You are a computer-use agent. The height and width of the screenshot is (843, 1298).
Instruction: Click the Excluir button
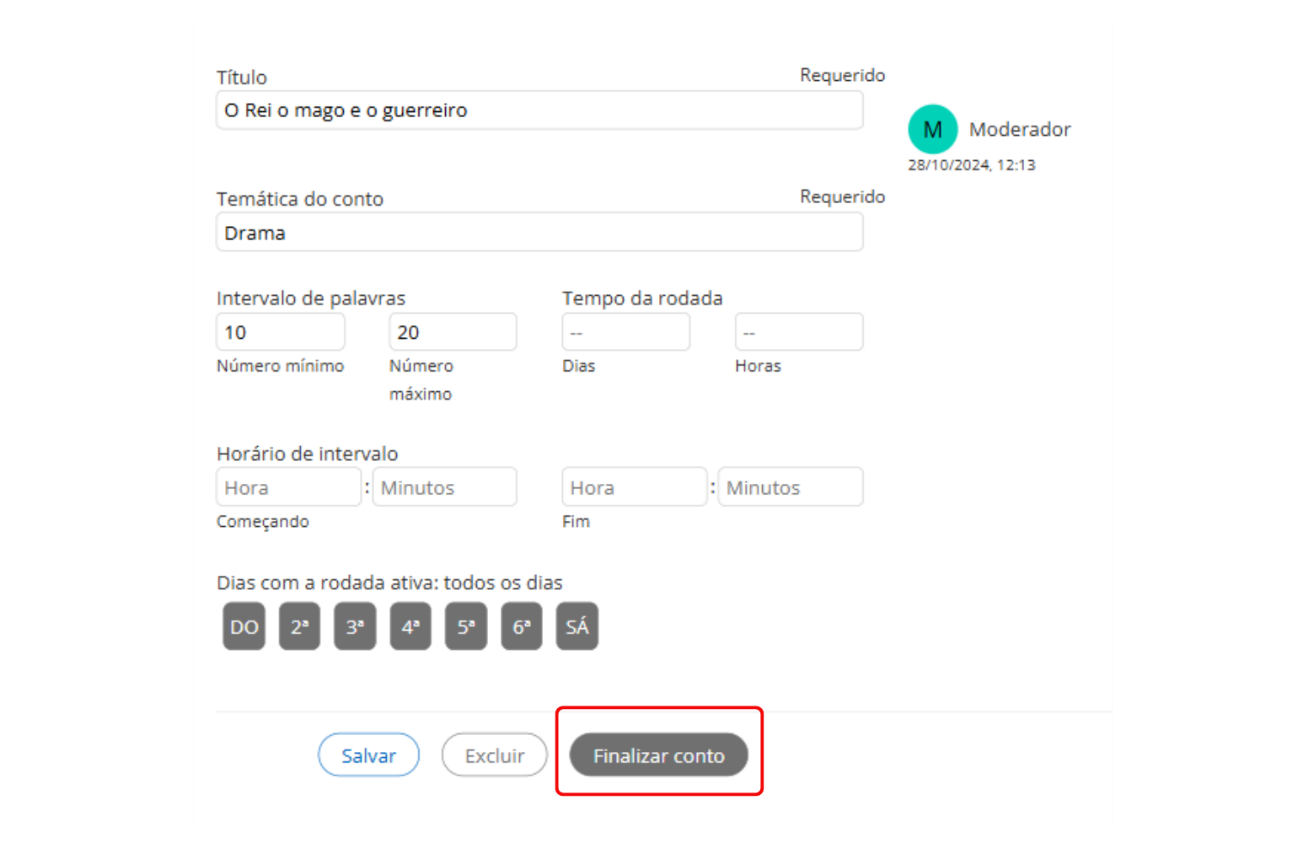pyautogui.click(x=495, y=755)
